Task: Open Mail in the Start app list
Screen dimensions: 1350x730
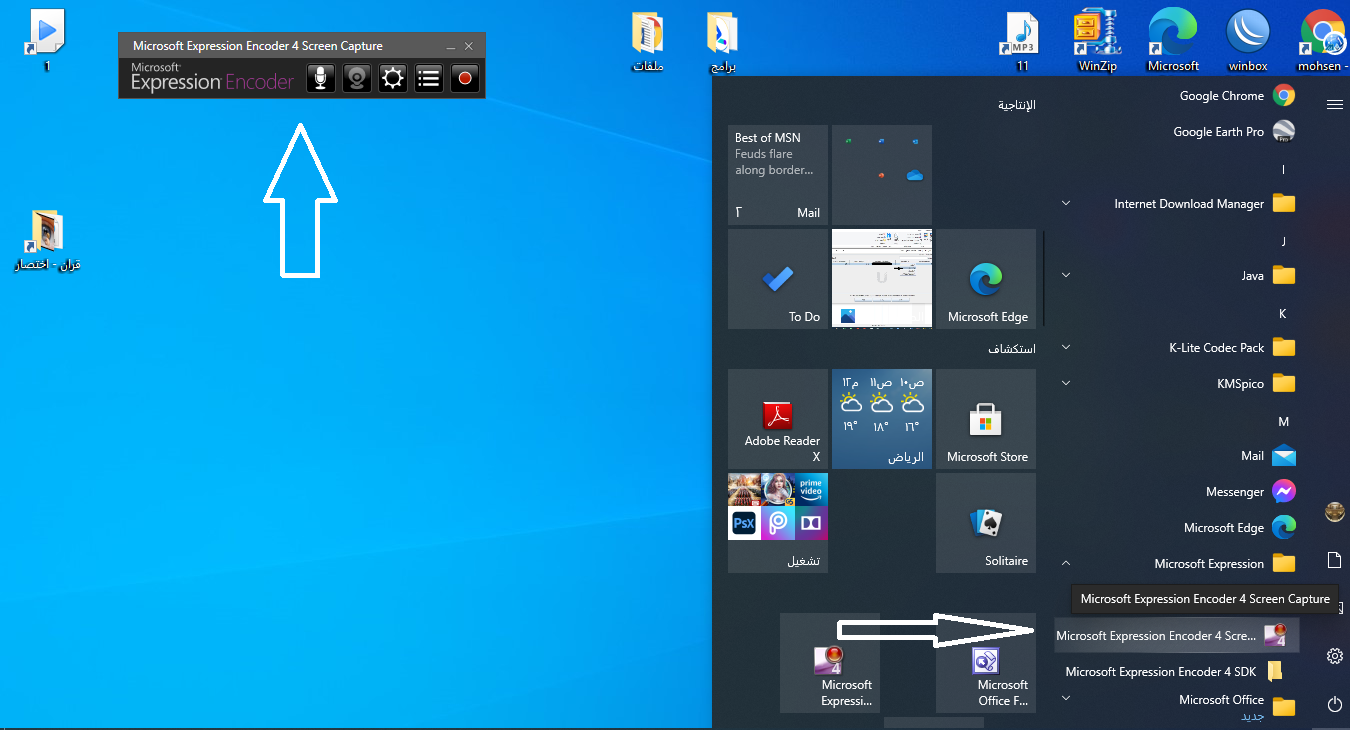Action: (1178, 456)
